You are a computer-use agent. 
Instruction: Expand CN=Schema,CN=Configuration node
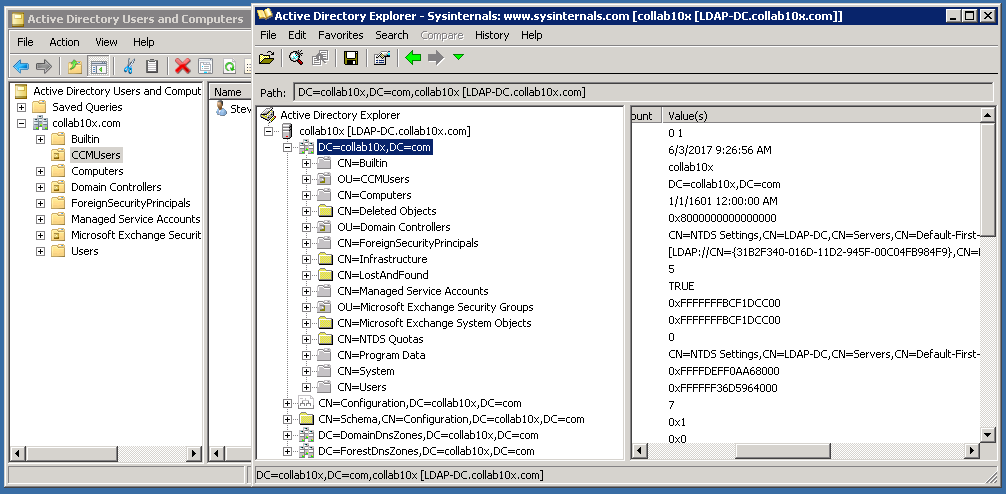[287, 419]
